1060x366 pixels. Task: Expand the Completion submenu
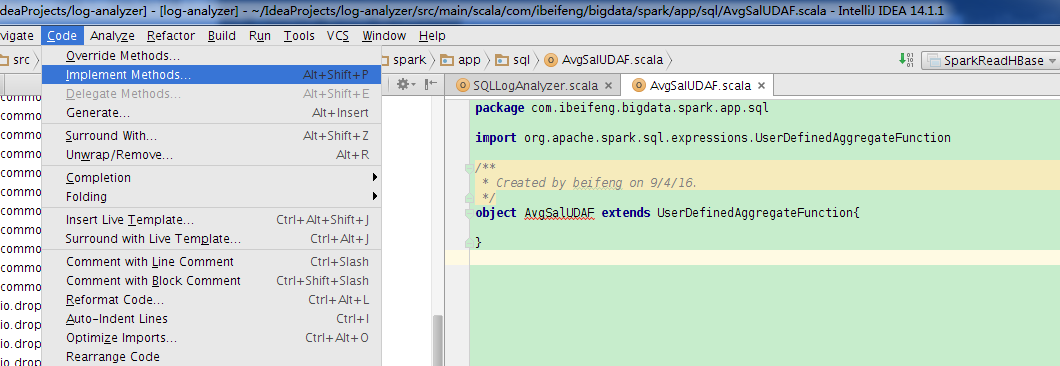[x=212, y=178]
